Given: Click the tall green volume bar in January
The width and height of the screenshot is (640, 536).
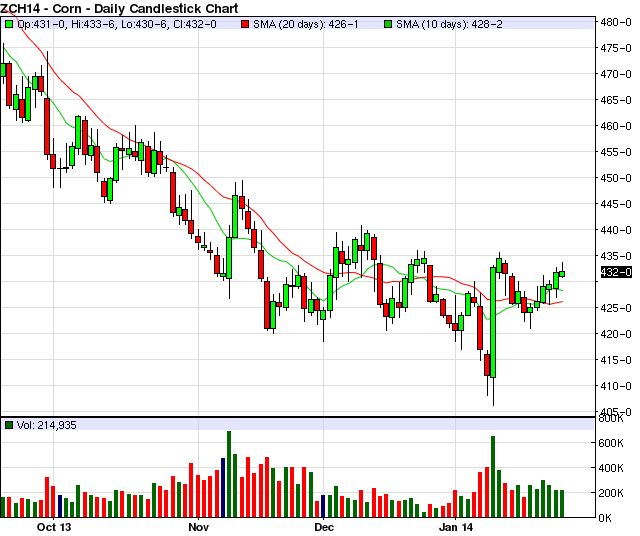Looking at the screenshot, I should coord(493,477).
